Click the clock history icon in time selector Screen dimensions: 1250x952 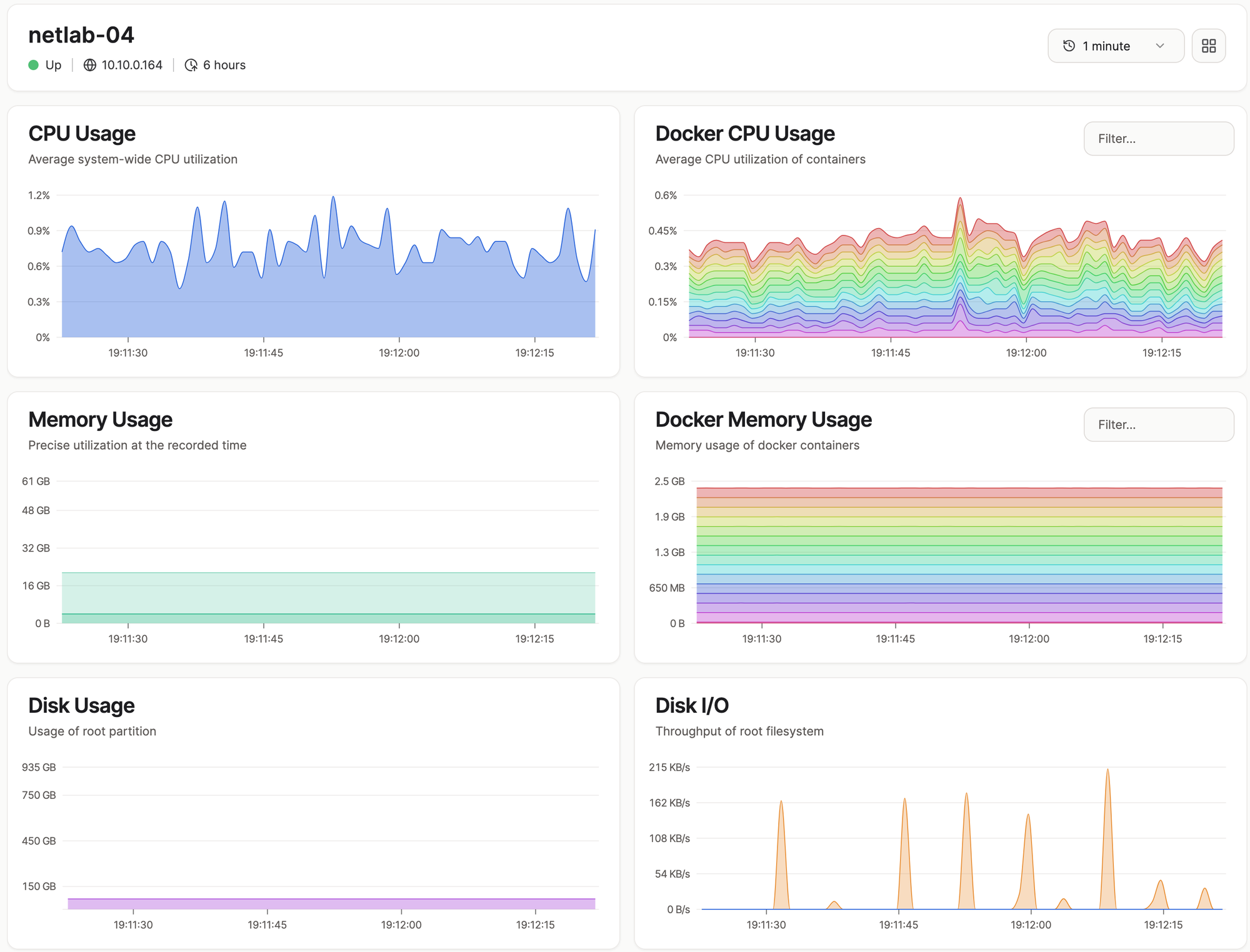coord(1069,46)
